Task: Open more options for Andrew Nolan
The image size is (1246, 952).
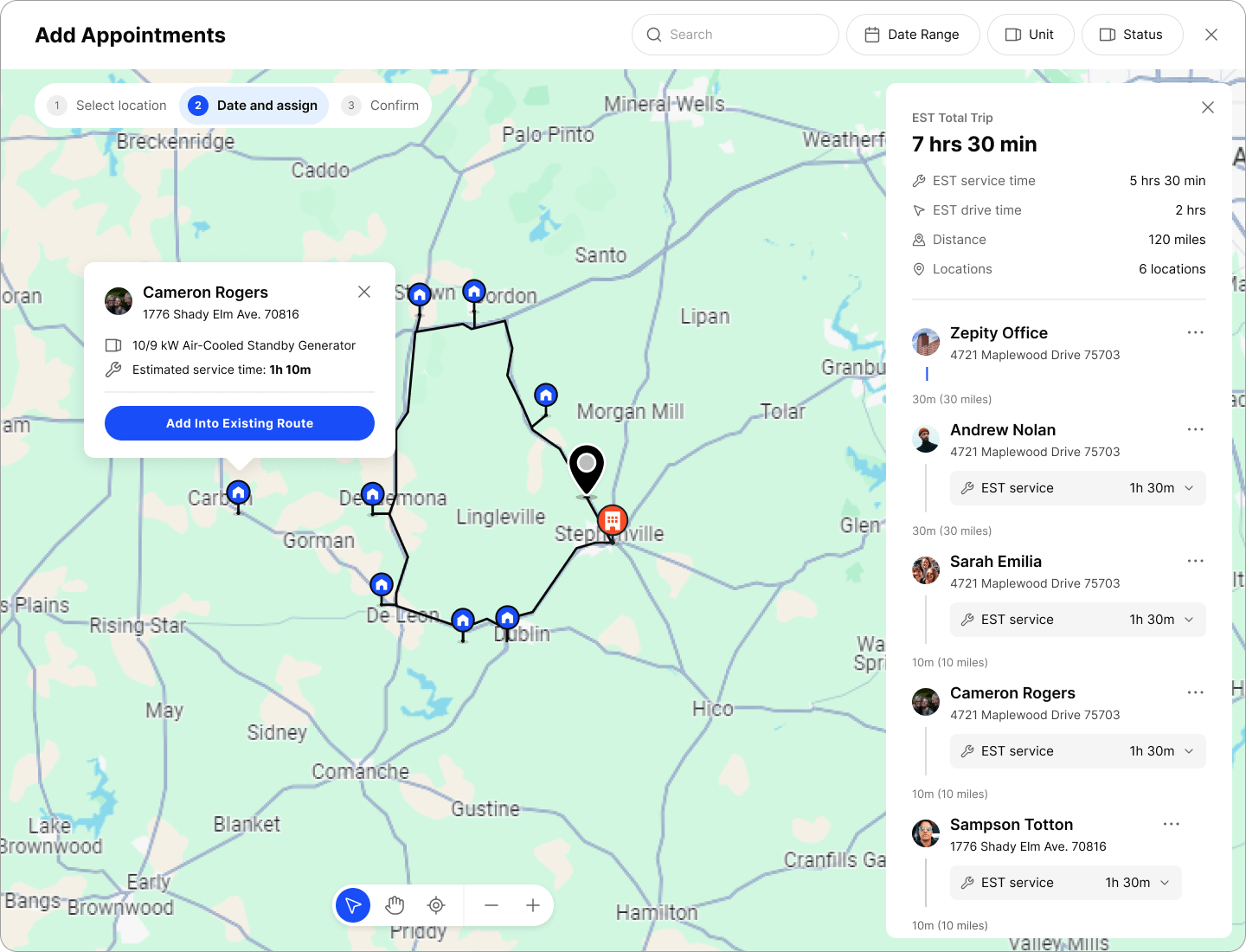Action: point(1195,430)
